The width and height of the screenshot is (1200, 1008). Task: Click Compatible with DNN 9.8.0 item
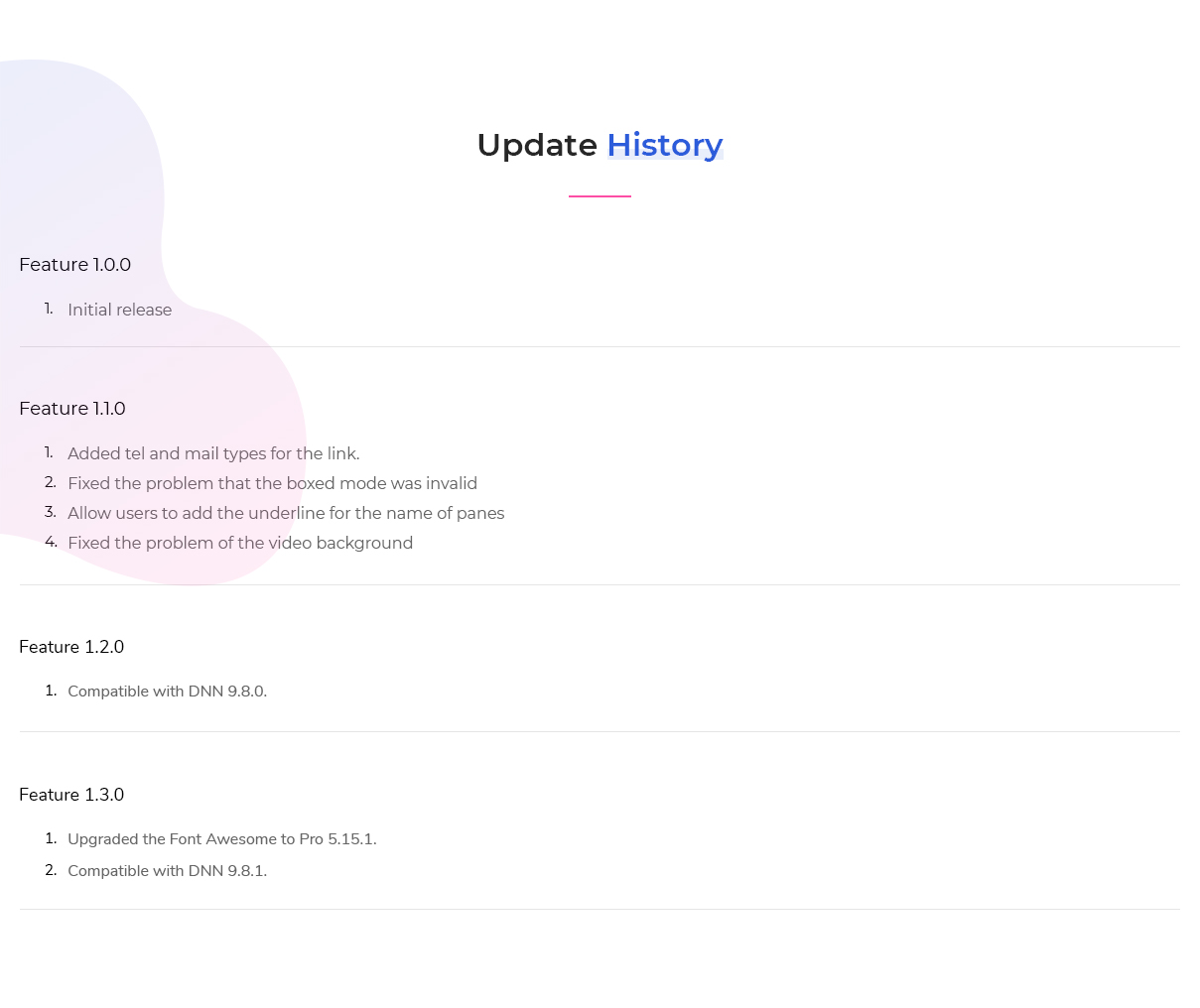coord(167,692)
